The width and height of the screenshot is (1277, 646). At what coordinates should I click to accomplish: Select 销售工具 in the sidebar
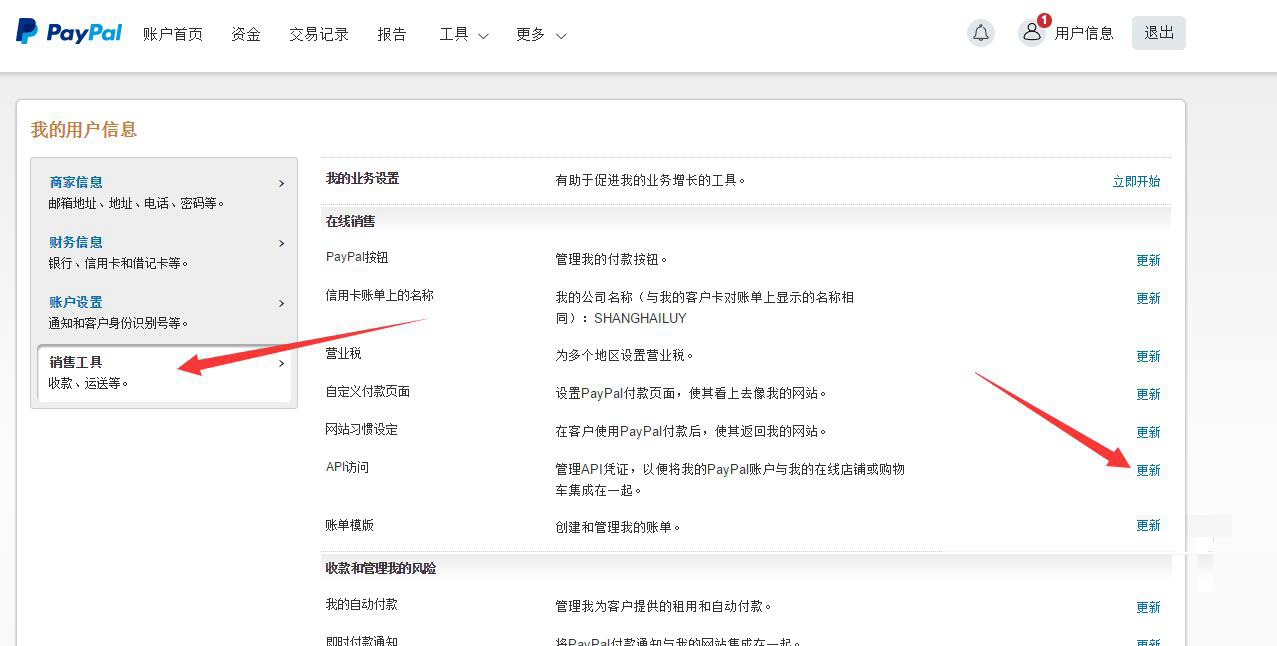76,362
